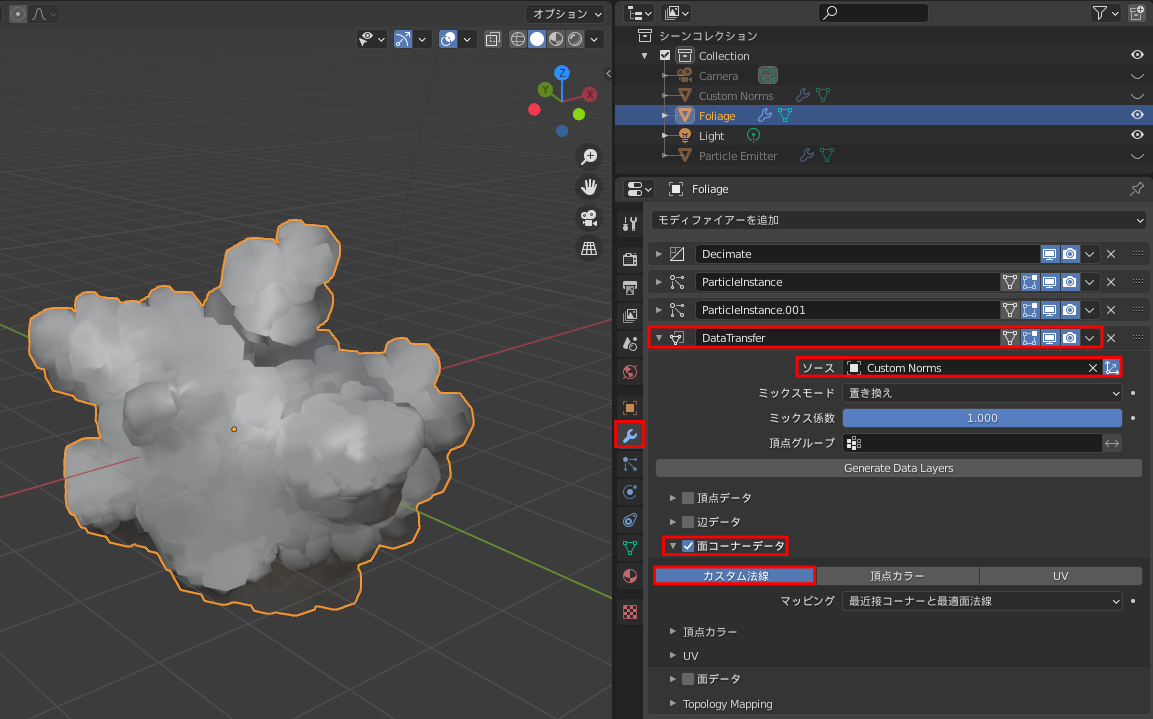Viewport: 1153px width, 719px height.
Task: Pin the properties editor with pin icon
Action: click(1137, 189)
